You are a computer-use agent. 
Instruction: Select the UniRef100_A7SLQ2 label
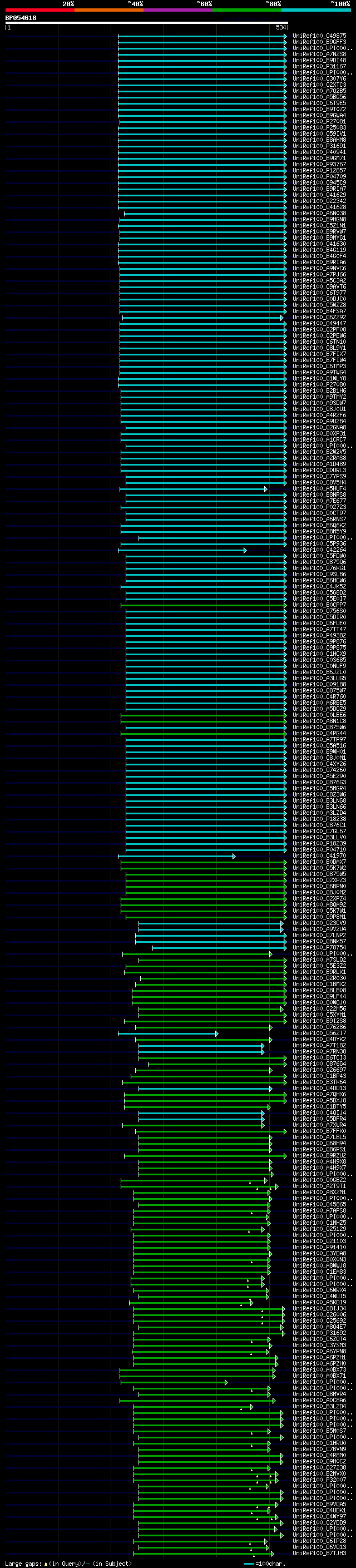coord(319,960)
